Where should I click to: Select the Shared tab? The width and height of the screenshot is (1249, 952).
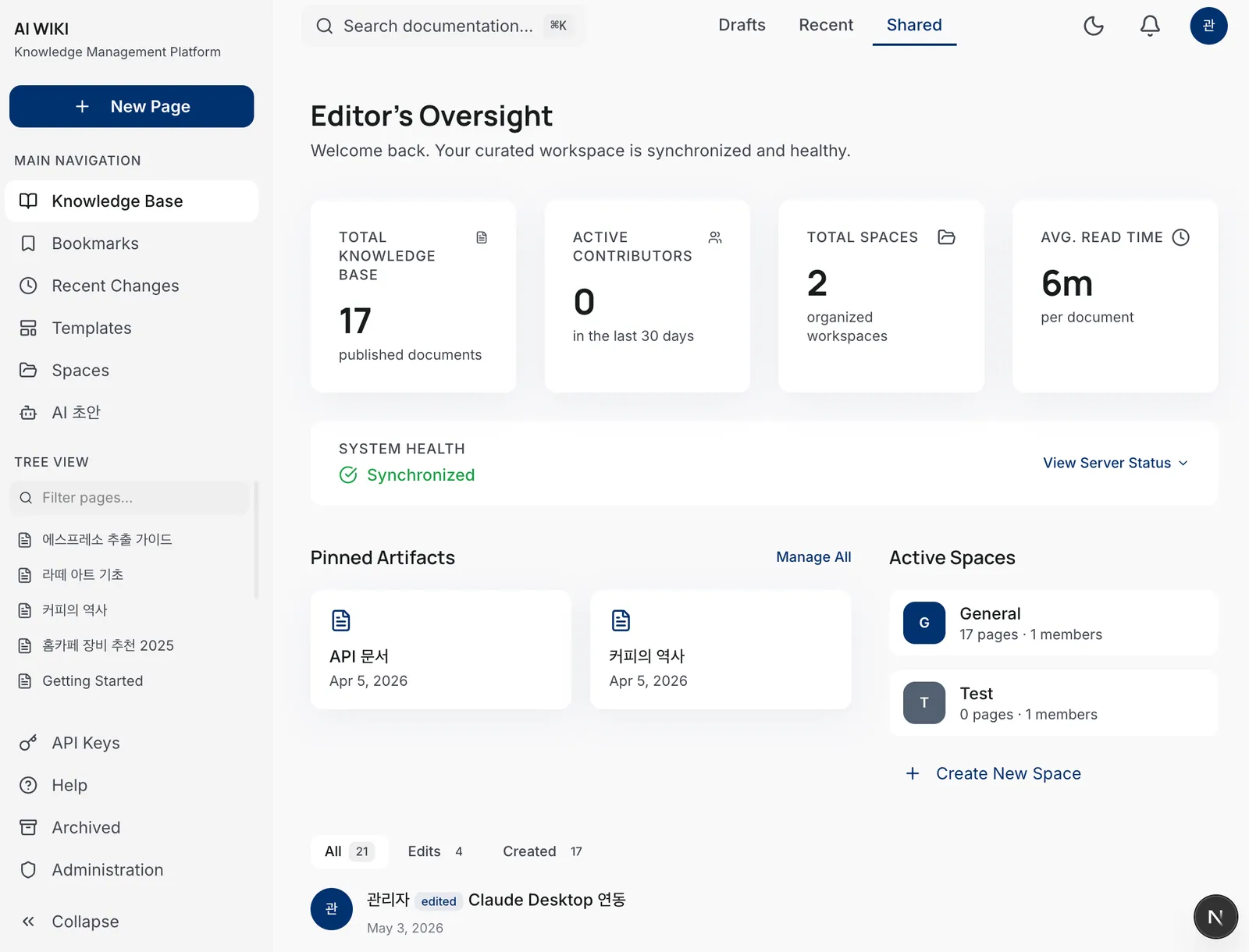914,25
